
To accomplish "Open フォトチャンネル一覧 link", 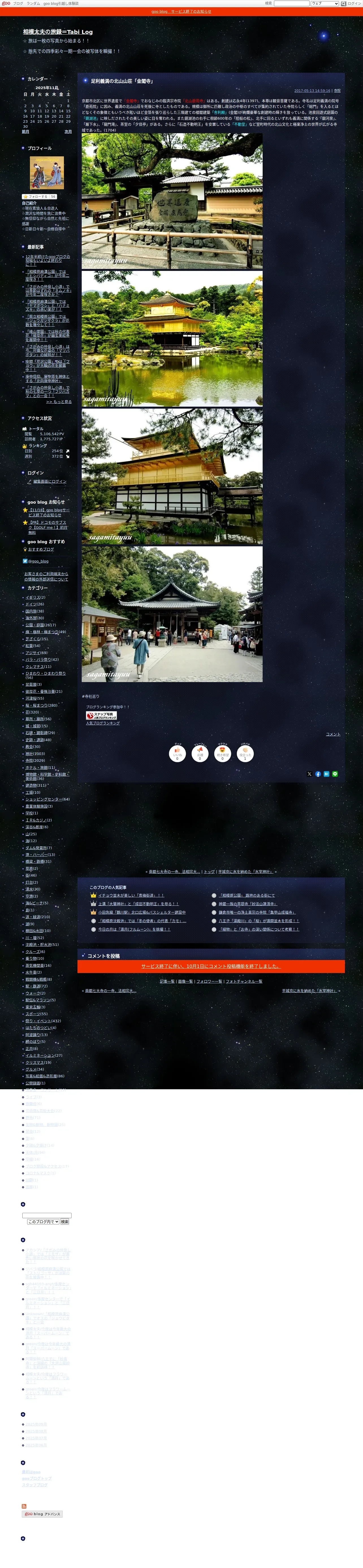I will (x=244, y=982).
